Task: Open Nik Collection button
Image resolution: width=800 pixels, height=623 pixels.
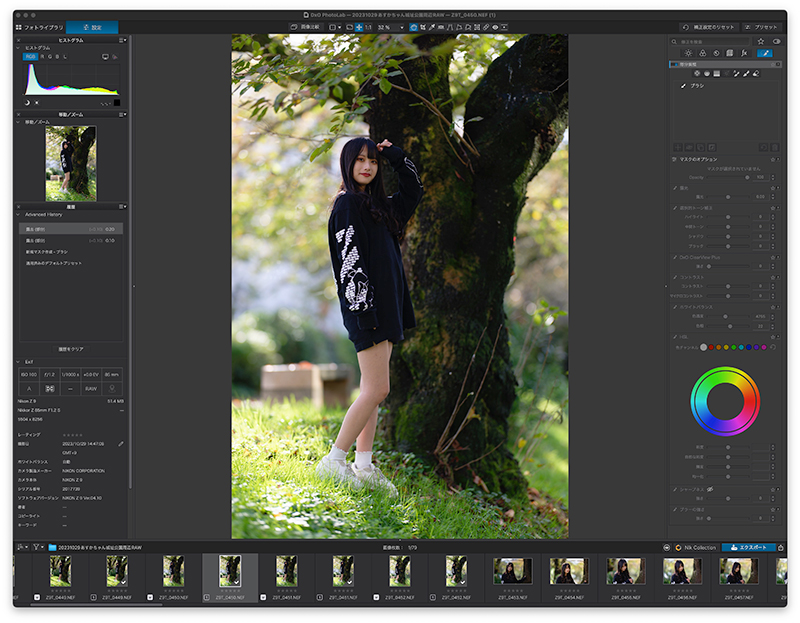Action: click(696, 547)
